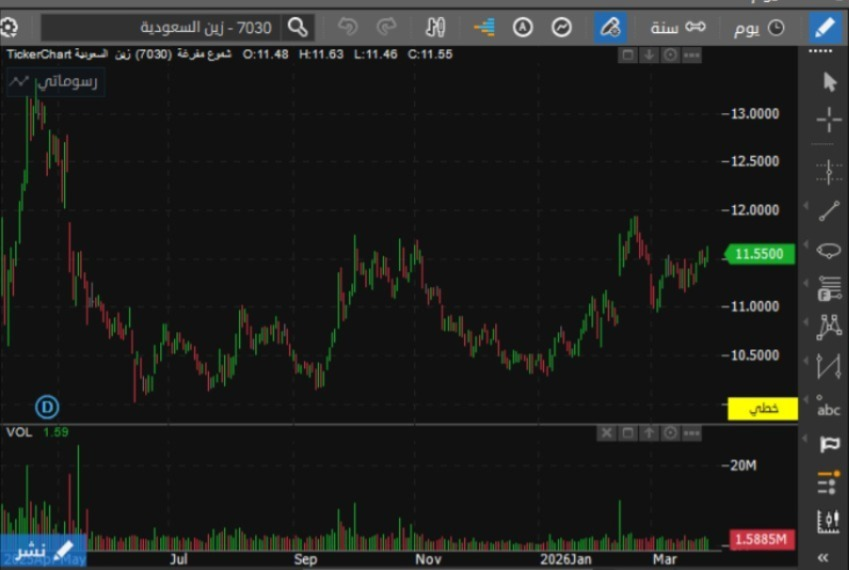Maximize the price chart panel
Viewport: 849px width, 570px height.
coord(627,55)
